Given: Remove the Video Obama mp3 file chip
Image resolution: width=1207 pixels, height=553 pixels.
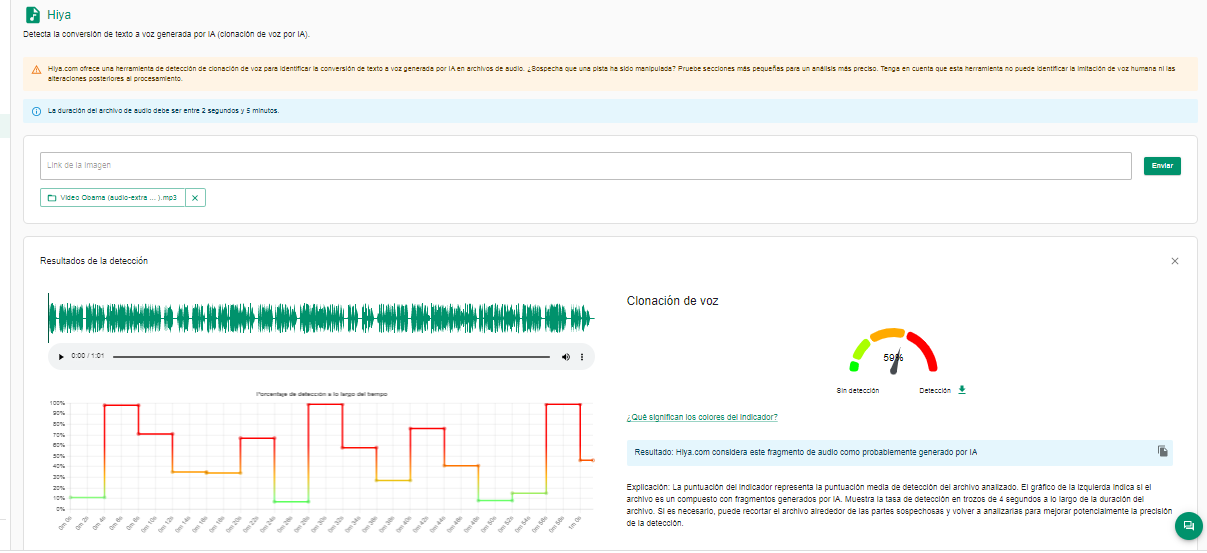Looking at the screenshot, I should click(x=195, y=198).
